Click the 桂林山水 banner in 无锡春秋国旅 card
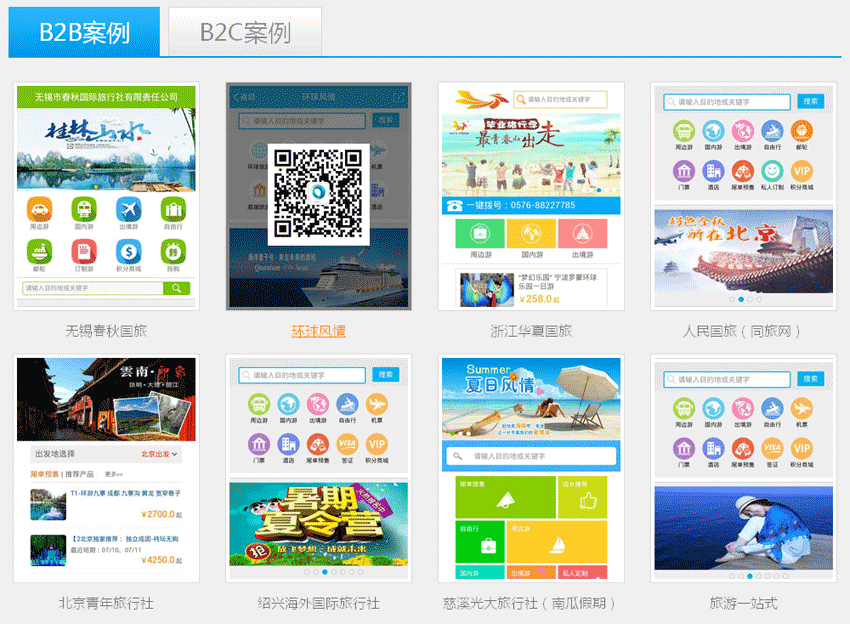850x624 pixels. [x=106, y=150]
